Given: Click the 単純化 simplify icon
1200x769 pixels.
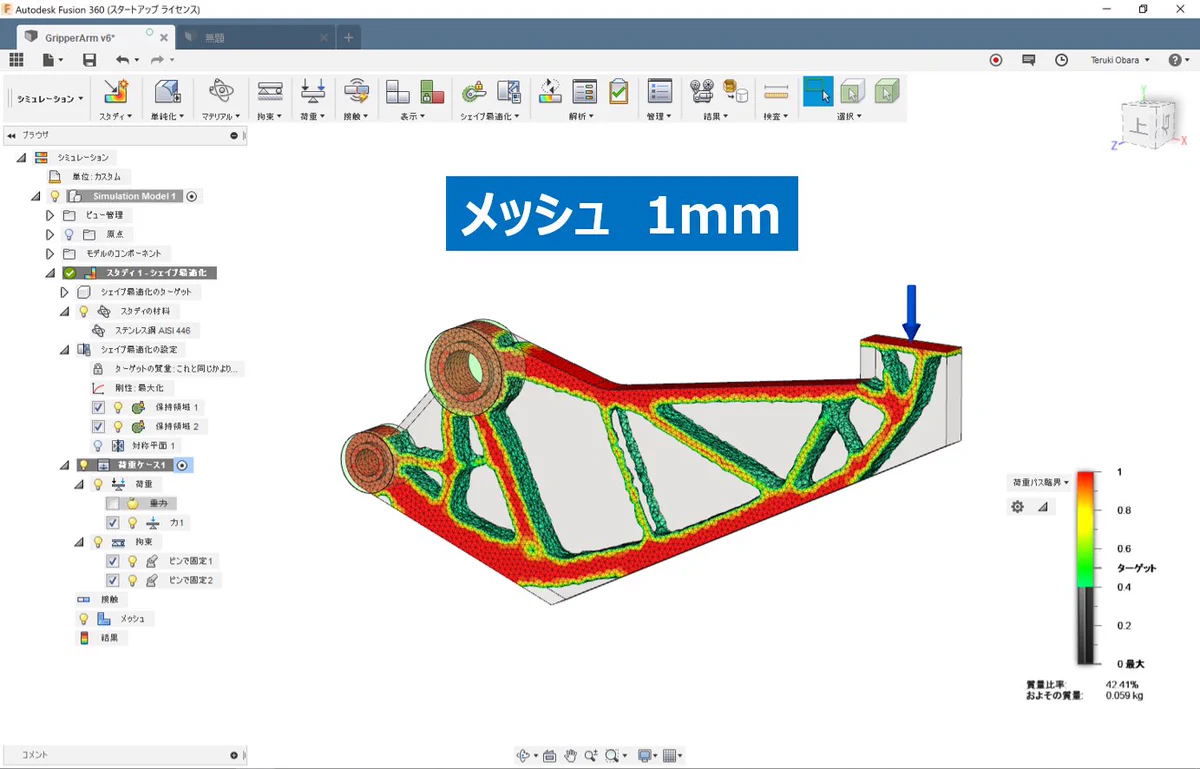Looking at the screenshot, I should point(166,93).
